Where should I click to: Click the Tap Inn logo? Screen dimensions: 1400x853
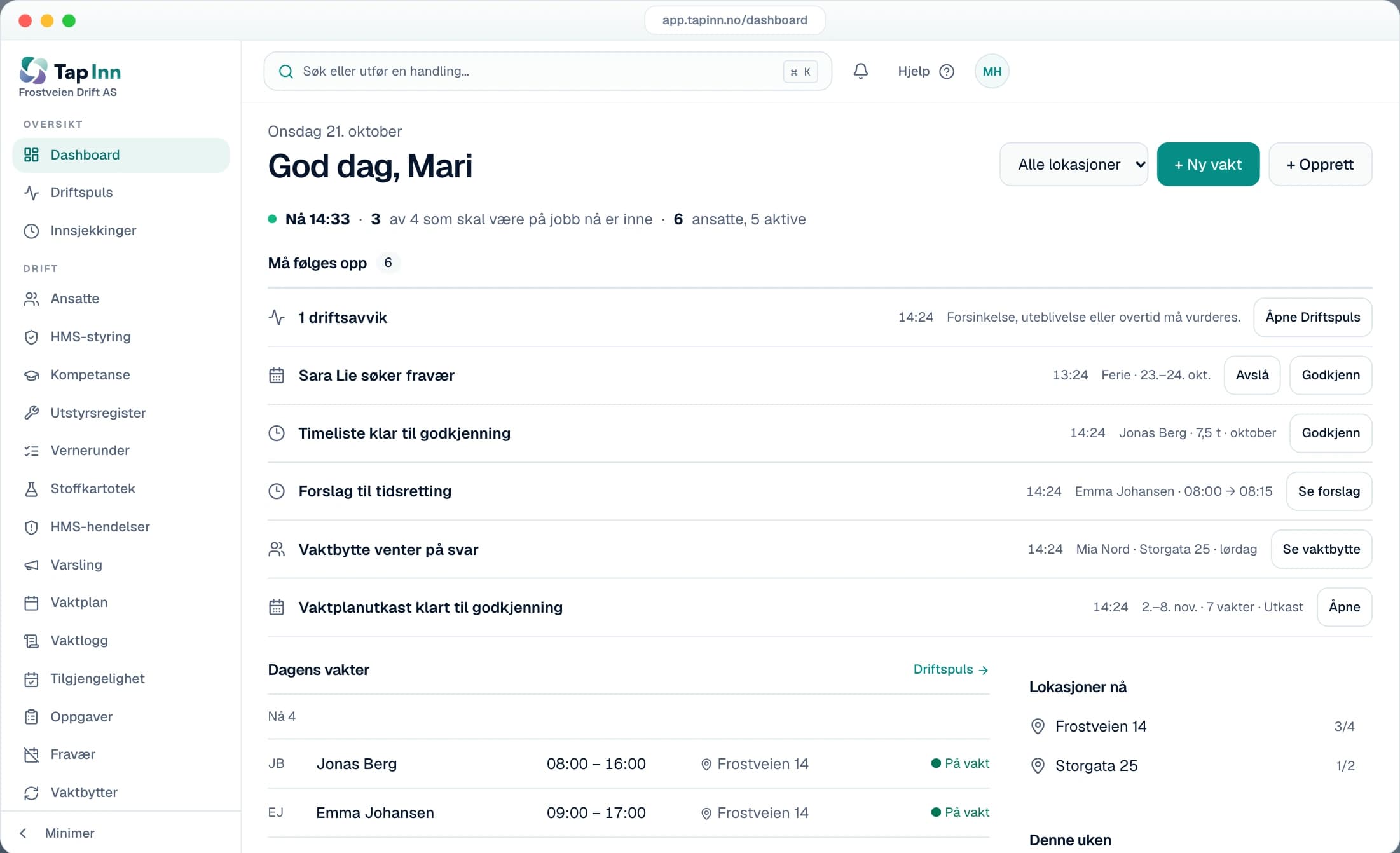pos(70,71)
